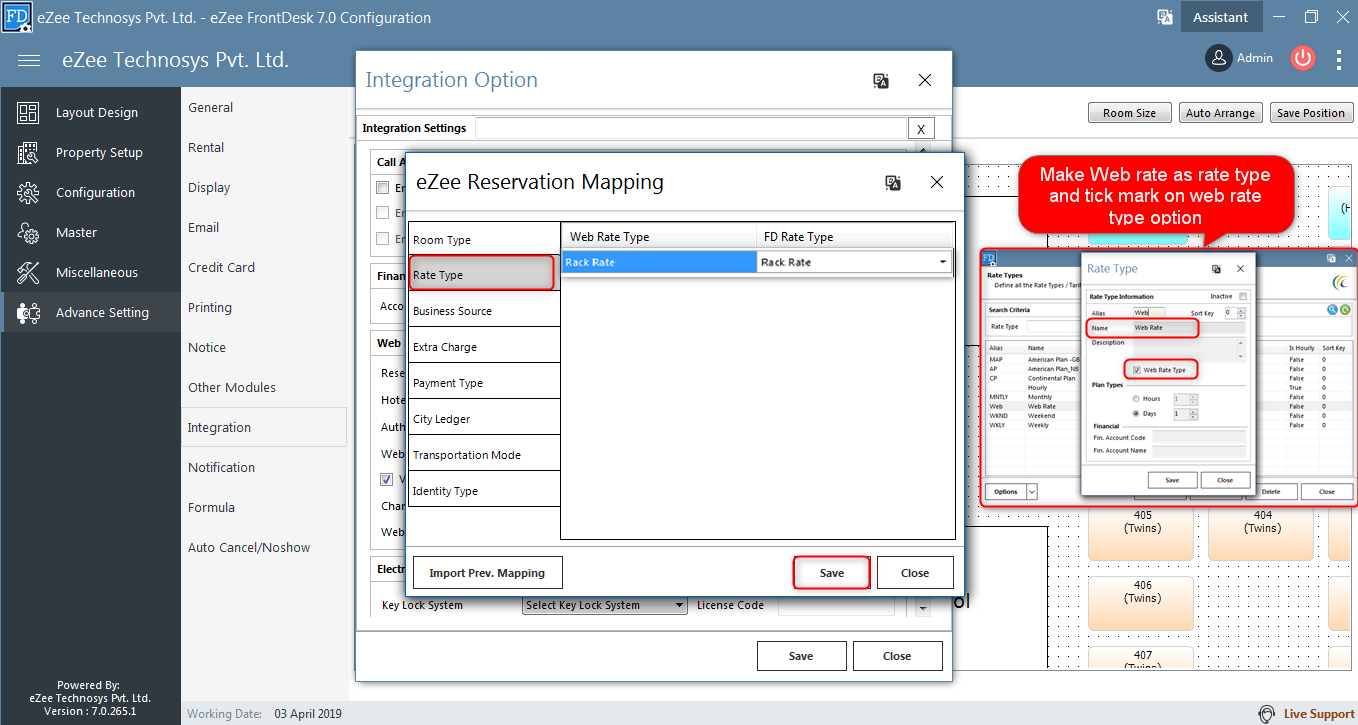Screen dimensions: 1358x725
Task: Select the Transportation Mode mapping tab
Action: point(484,455)
